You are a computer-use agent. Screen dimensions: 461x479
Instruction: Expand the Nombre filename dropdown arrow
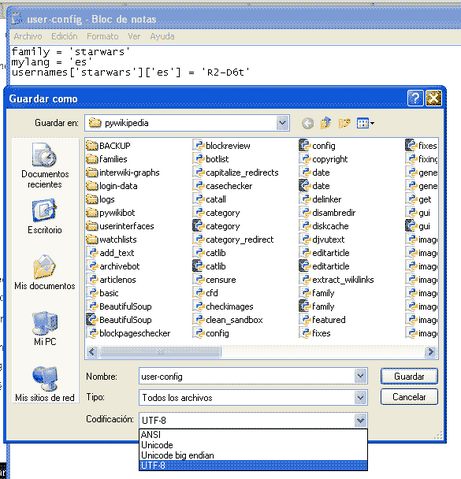pos(360,376)
